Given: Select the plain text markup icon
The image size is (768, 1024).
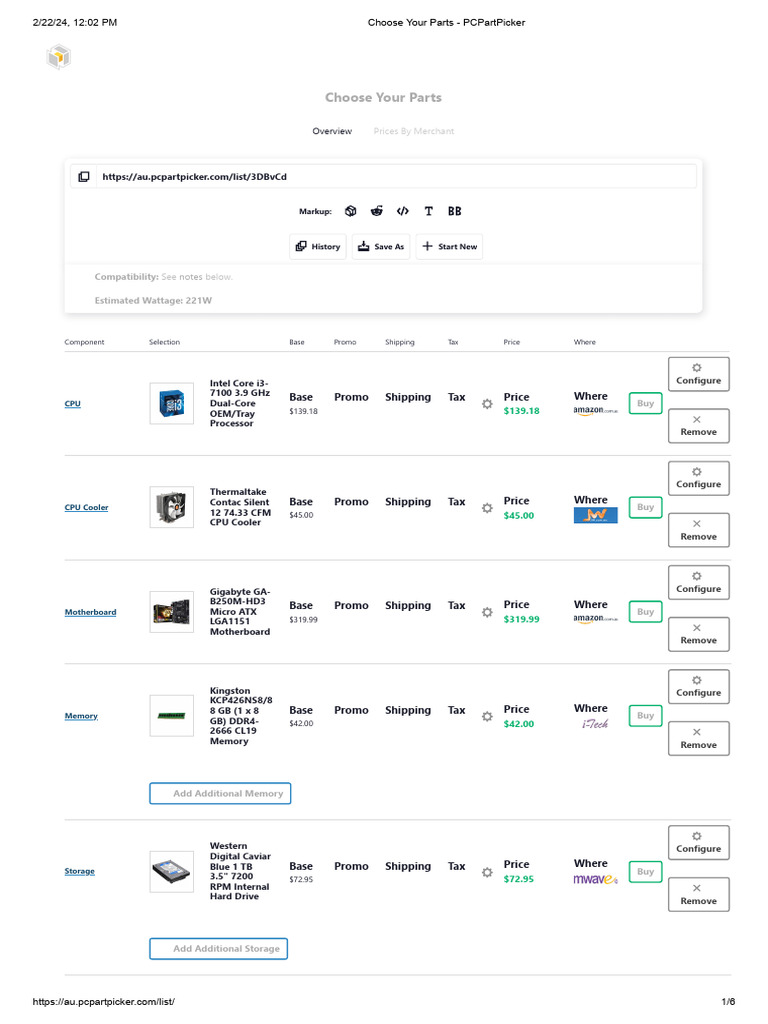Looking at the screenshot, I should click(429, 211).
